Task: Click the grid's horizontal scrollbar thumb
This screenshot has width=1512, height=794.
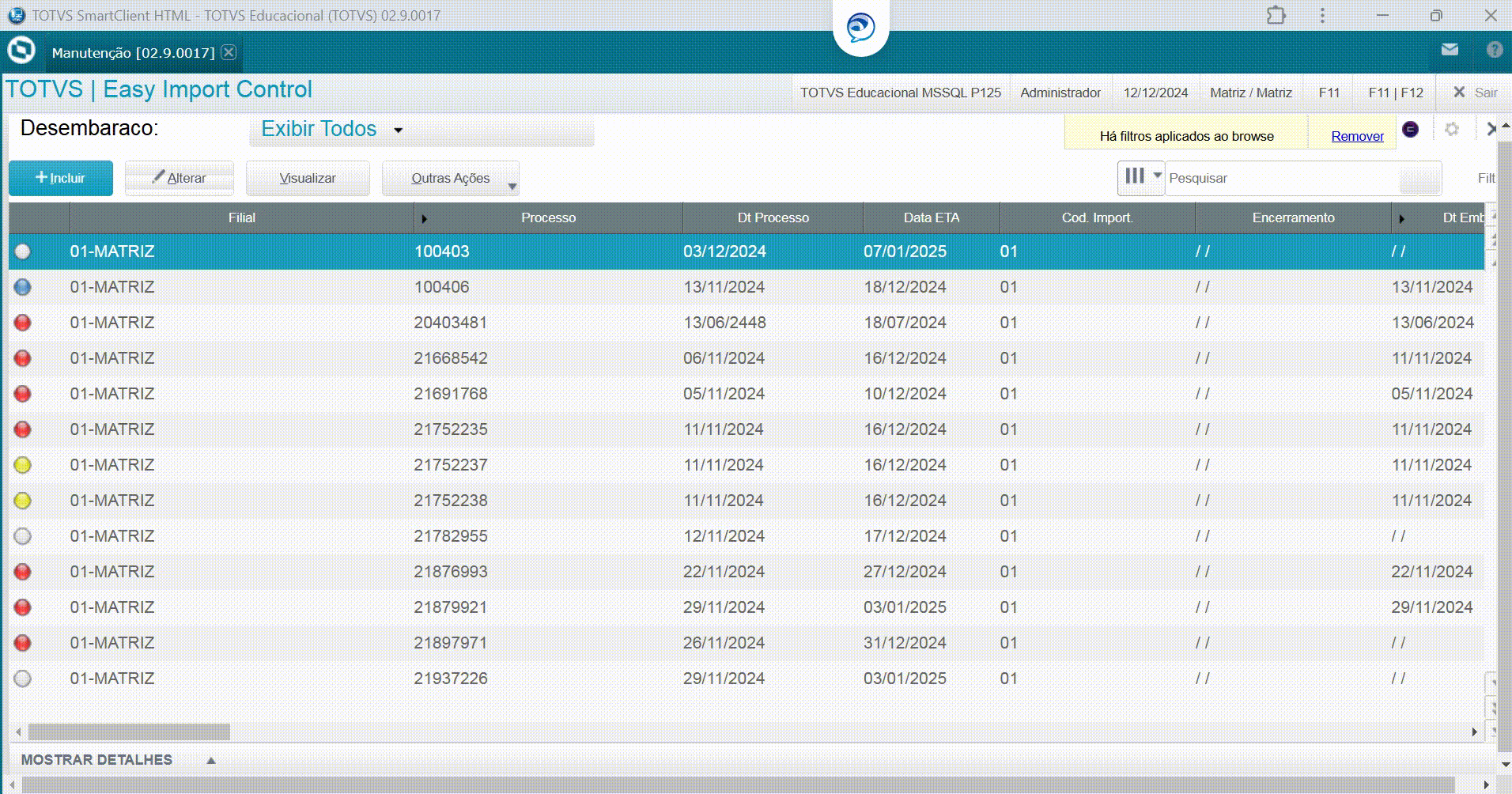Action: tap(129, 732)
